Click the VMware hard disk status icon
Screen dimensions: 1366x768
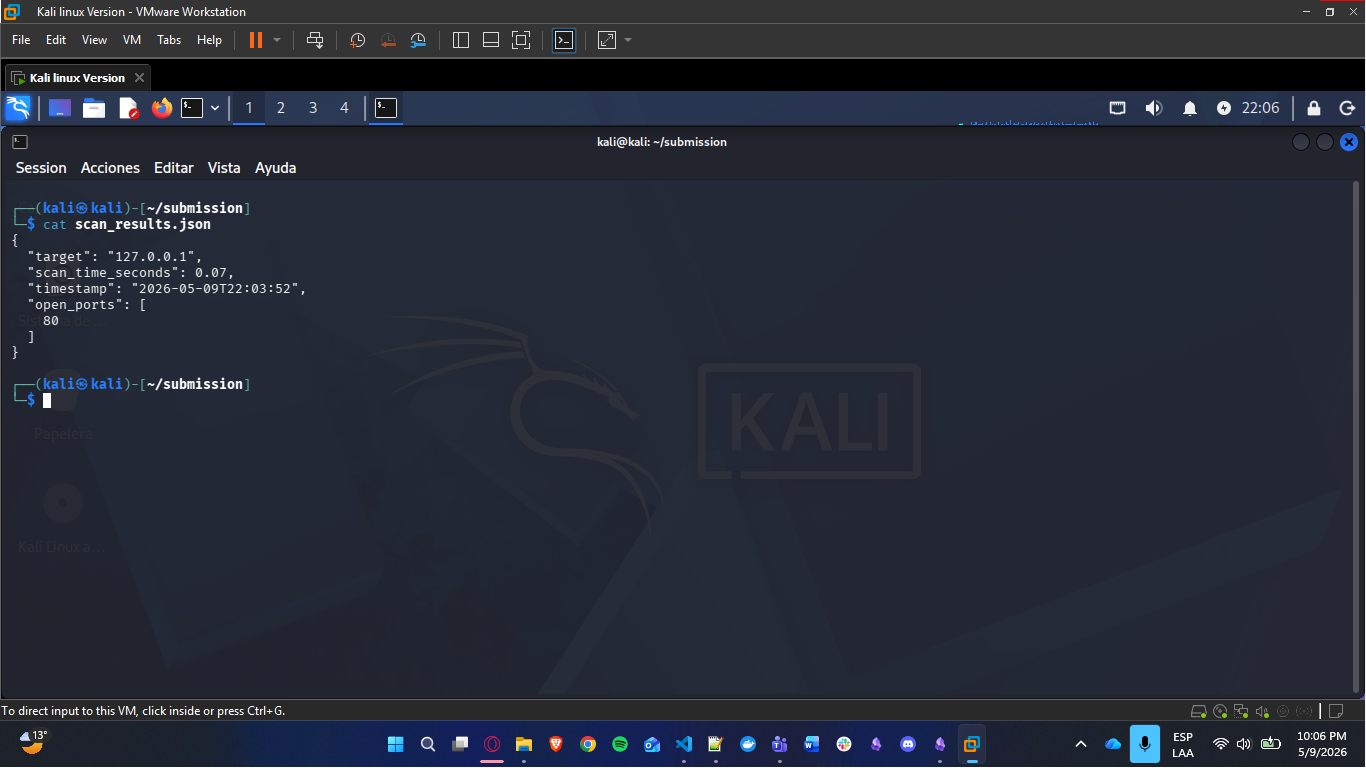pyautogui.click(x=1198, y=711)
